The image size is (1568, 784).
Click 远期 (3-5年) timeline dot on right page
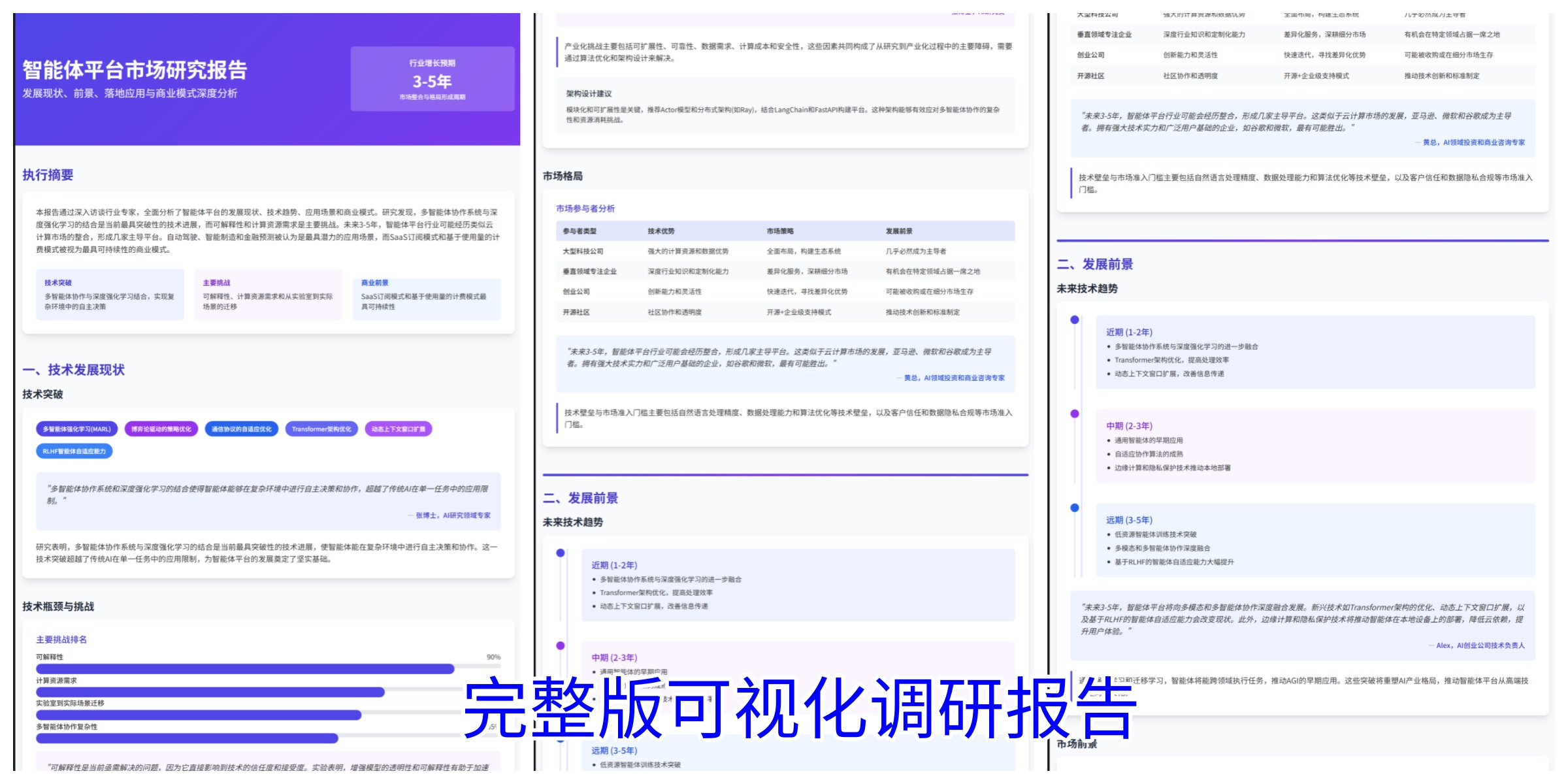1075,508
